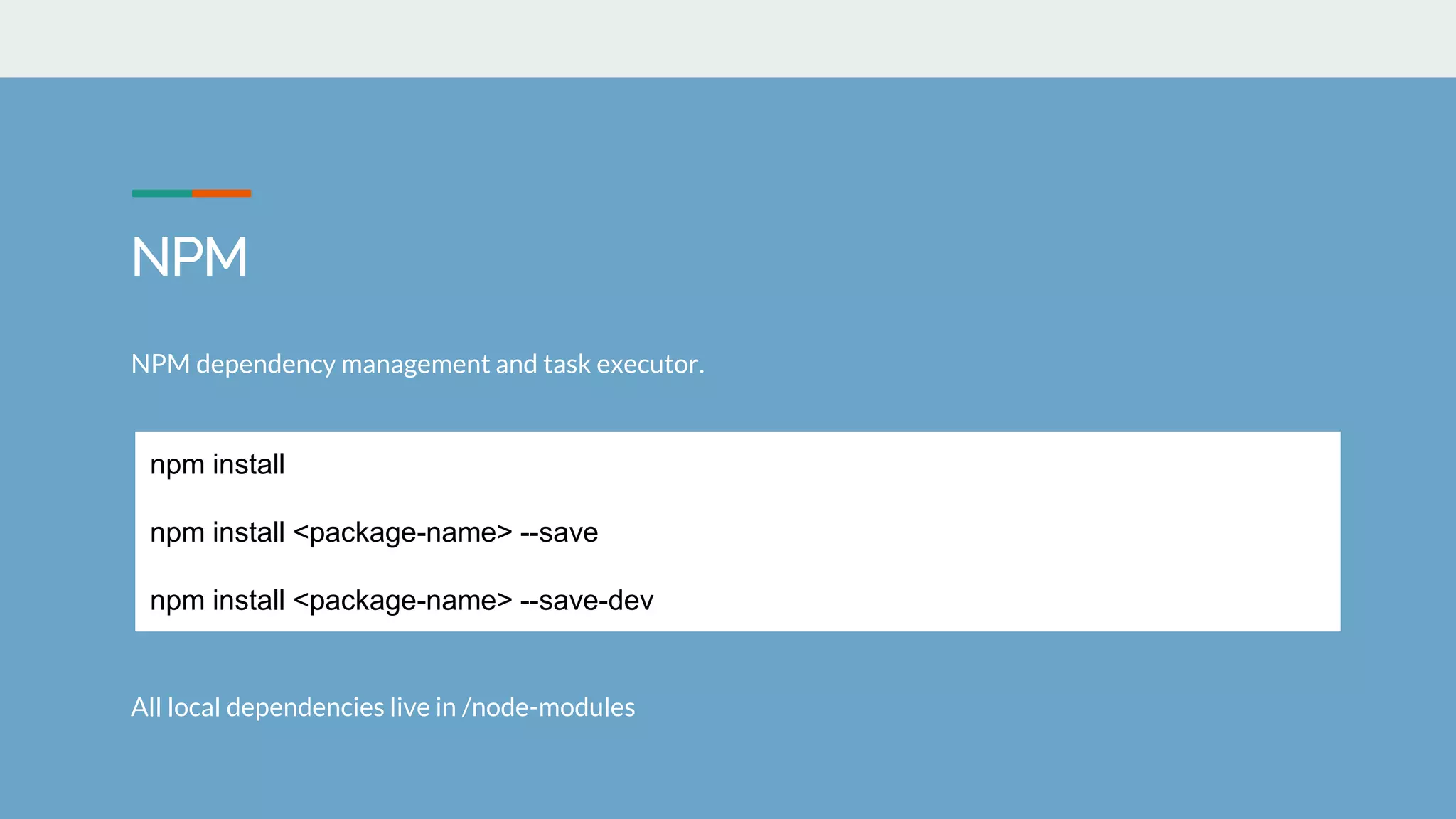This screenshot has height=819, width=1456.
Task: Select the 'NPM dependency management and task executor.' line
Action: click(x=417, y=364)
